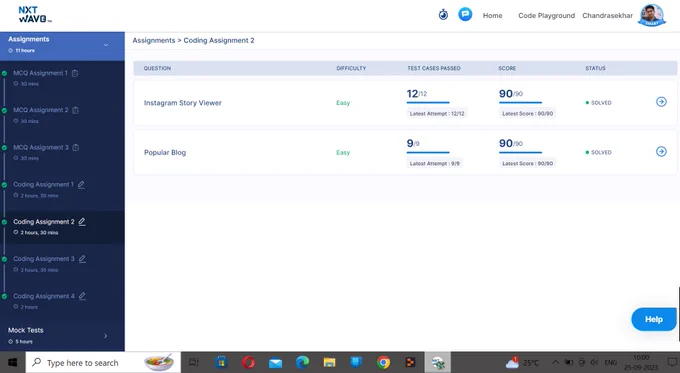Click clipboard icon beside MCQ Assignment 1
The image size is (680, 373).
pos(75,73)
